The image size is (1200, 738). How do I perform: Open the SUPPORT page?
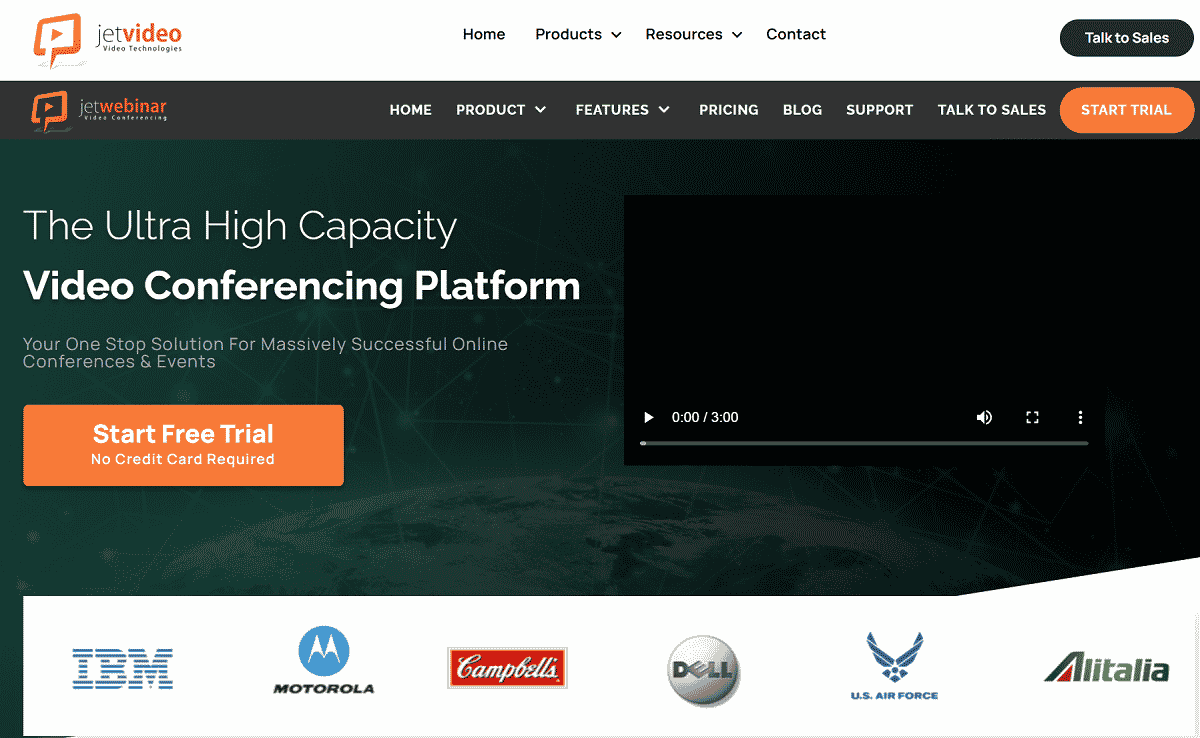(x=880, y=110)
